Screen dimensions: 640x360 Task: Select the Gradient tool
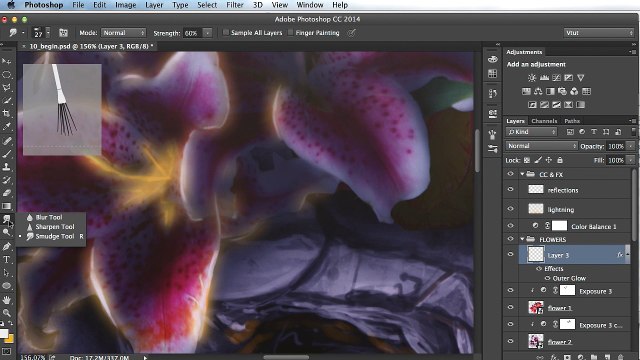tap(7, 206)
